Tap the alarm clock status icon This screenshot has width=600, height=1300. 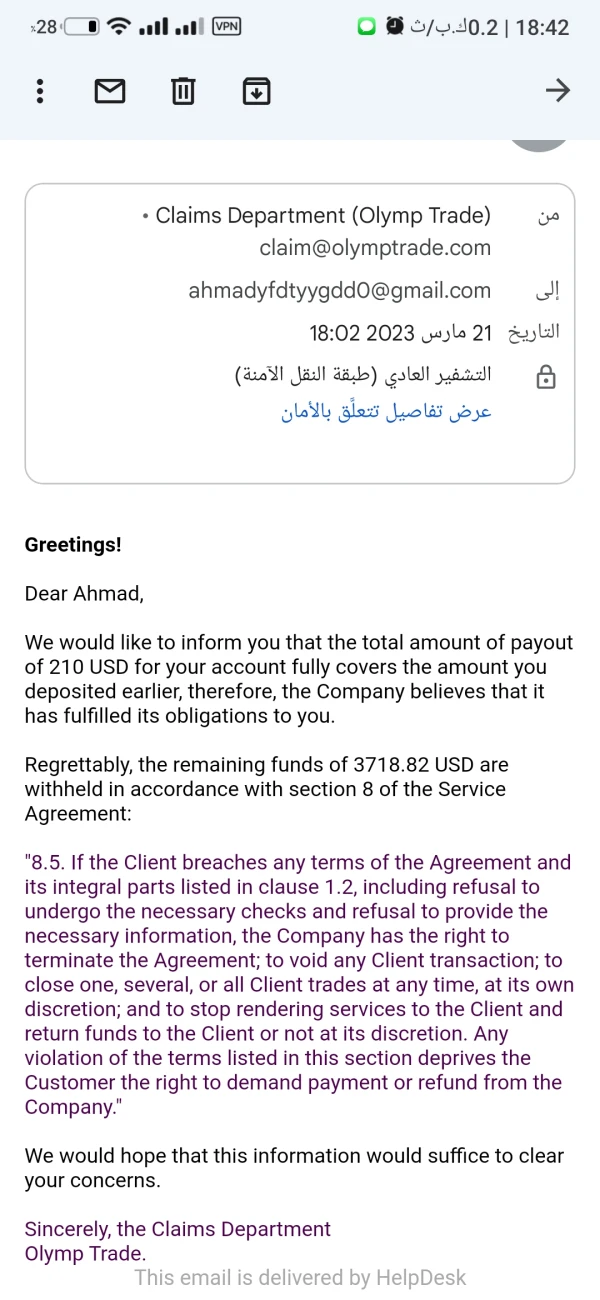(x=396, y=27)
